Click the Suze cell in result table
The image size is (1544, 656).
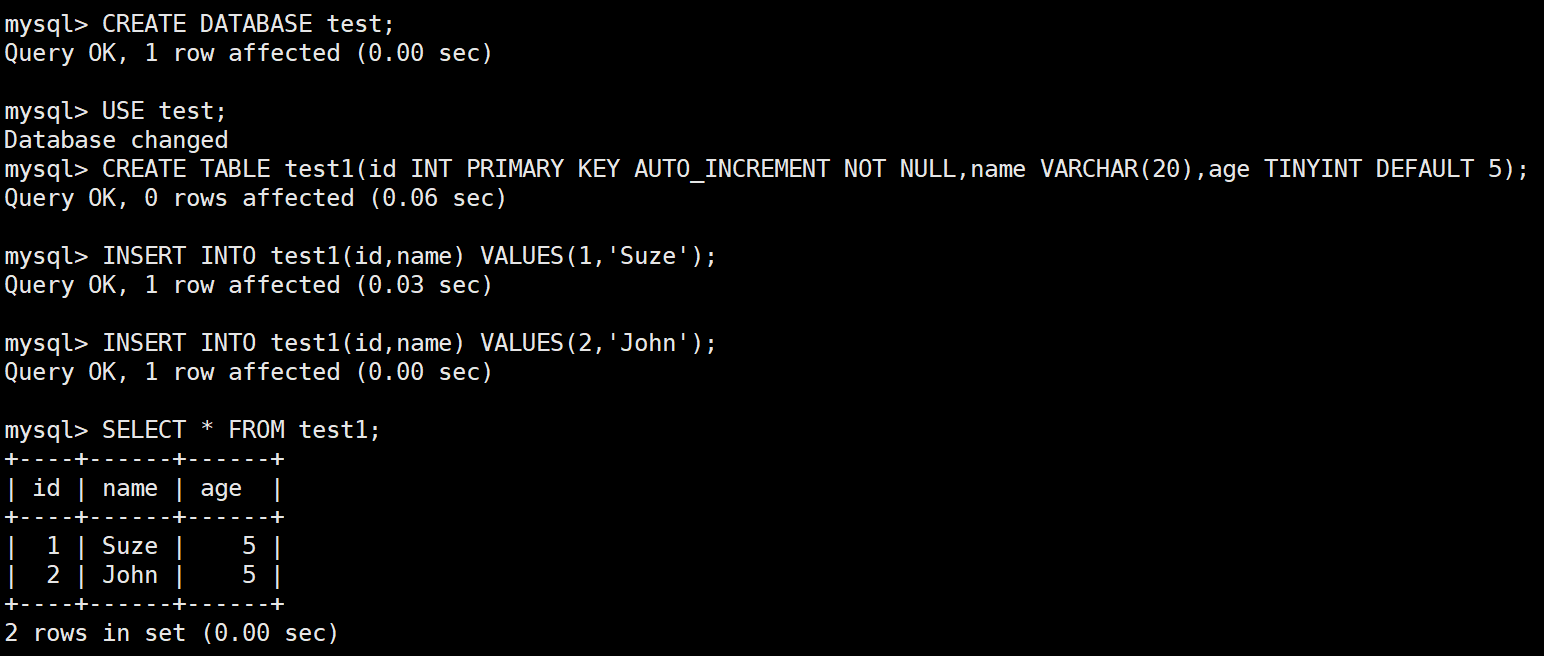pyautogui.click(x=130, y=546)
